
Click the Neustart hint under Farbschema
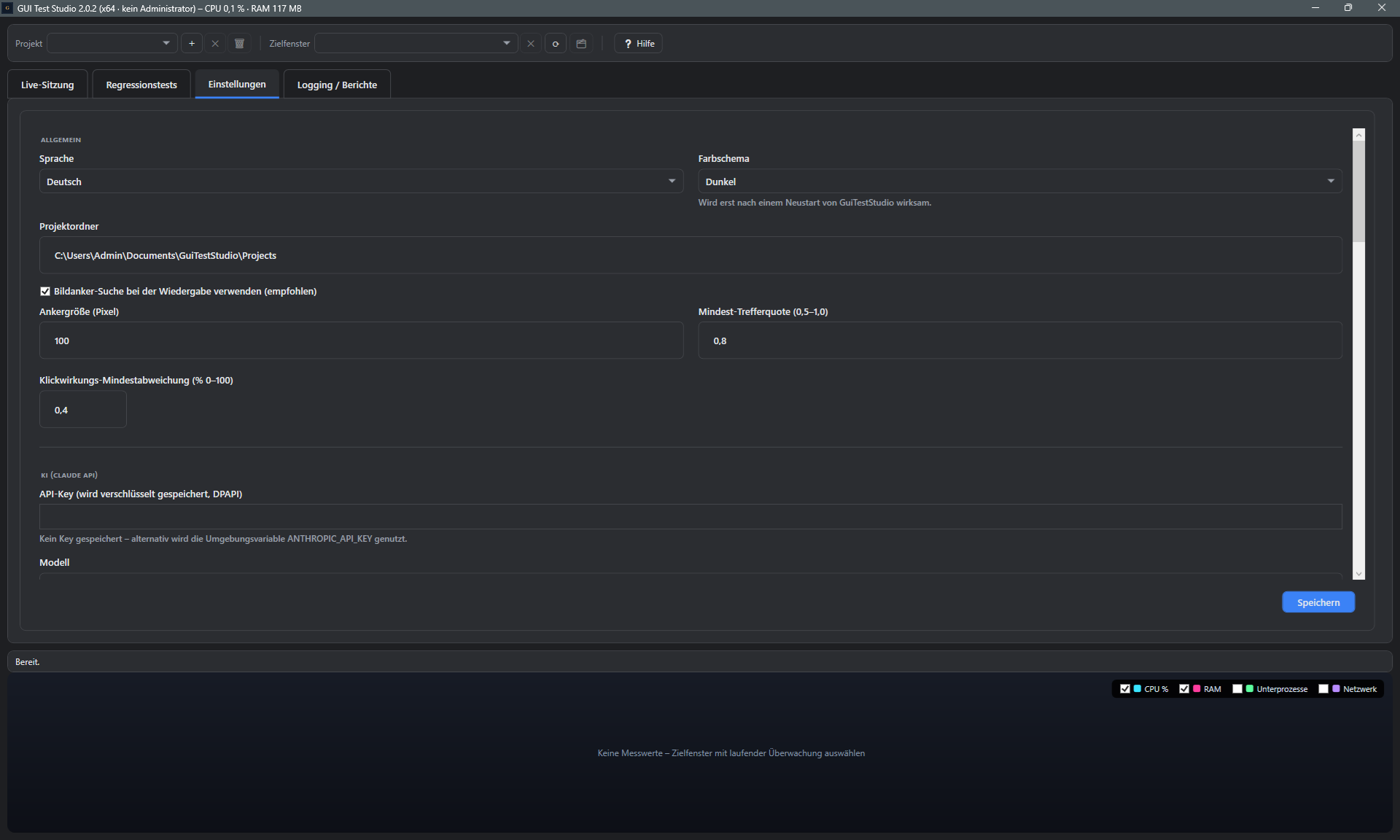click(814, 203)
